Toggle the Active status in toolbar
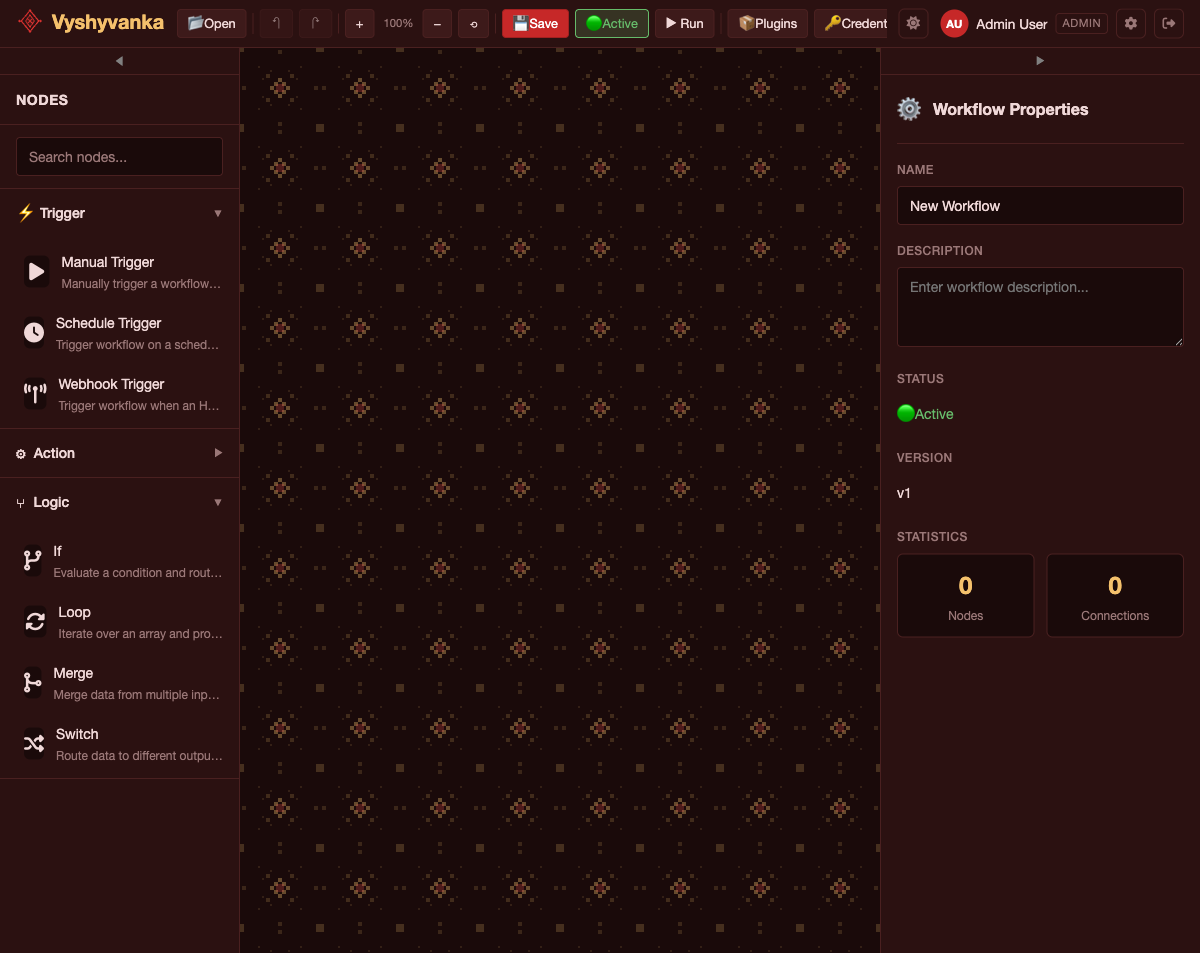 click(612, 23)
